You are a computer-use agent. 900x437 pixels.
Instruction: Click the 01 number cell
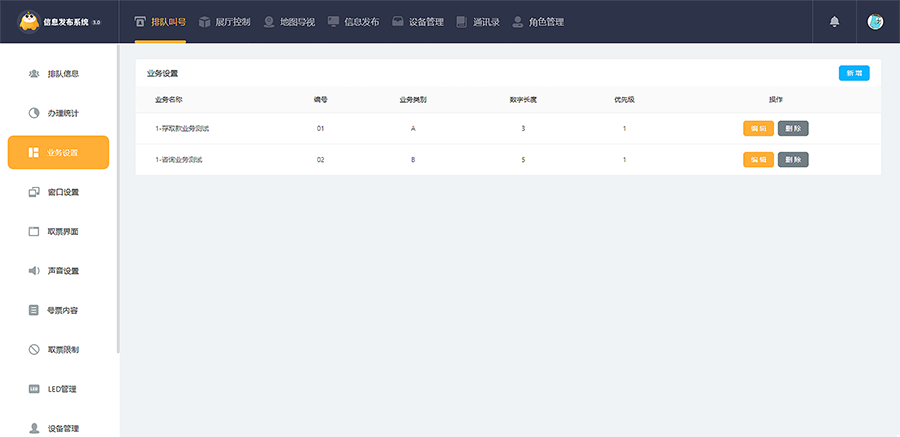tap(320, 129)
